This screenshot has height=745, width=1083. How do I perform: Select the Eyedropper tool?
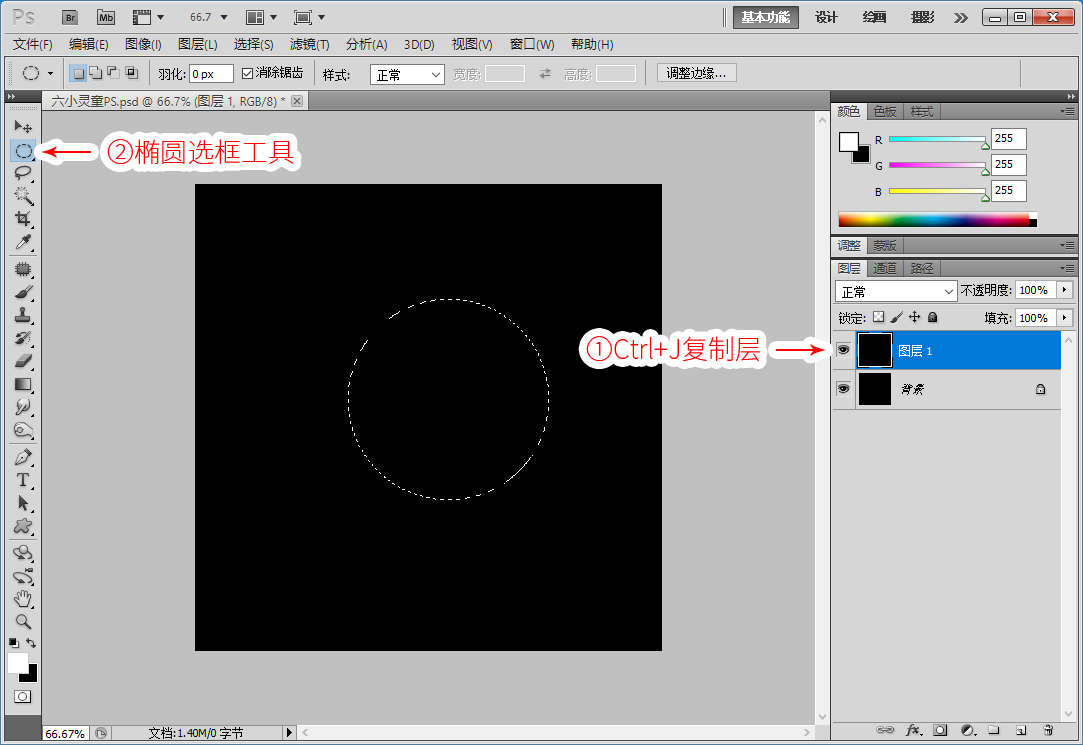pos(23,242)
